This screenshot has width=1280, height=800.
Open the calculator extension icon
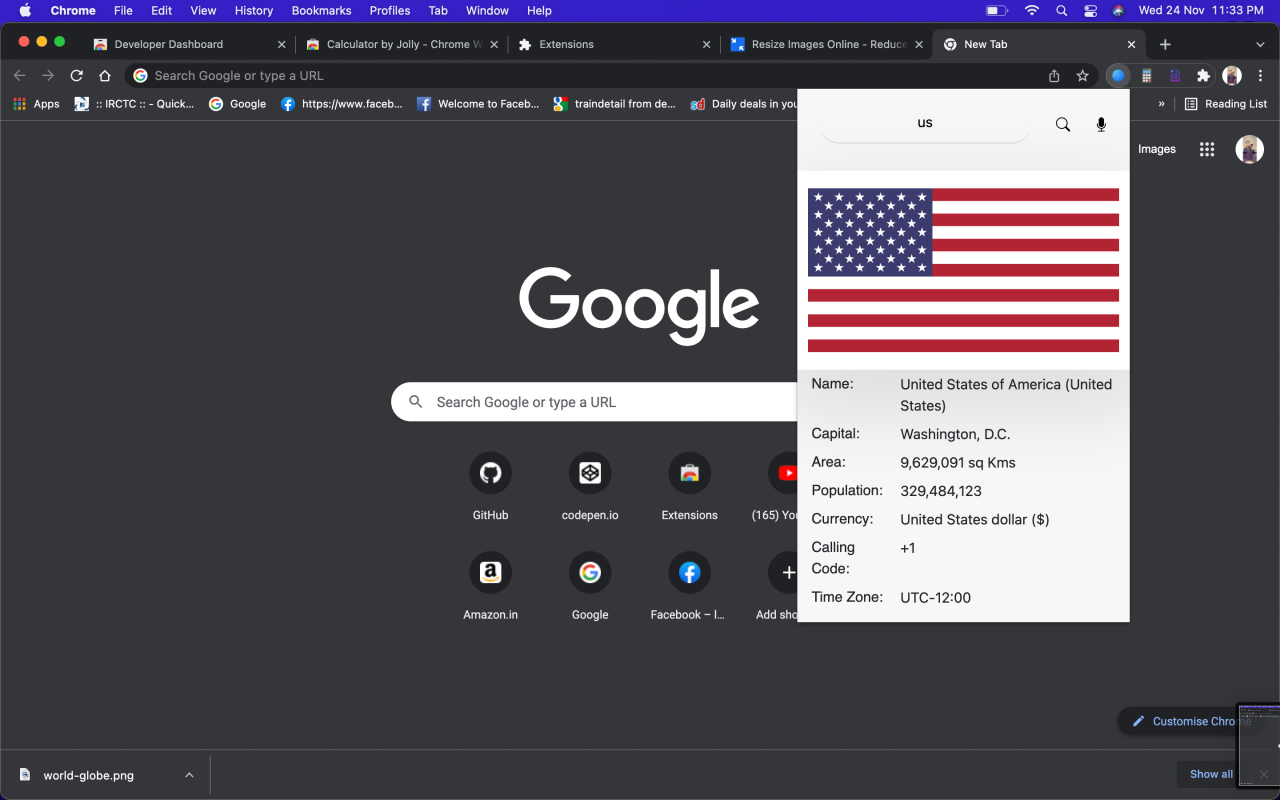1147,76
